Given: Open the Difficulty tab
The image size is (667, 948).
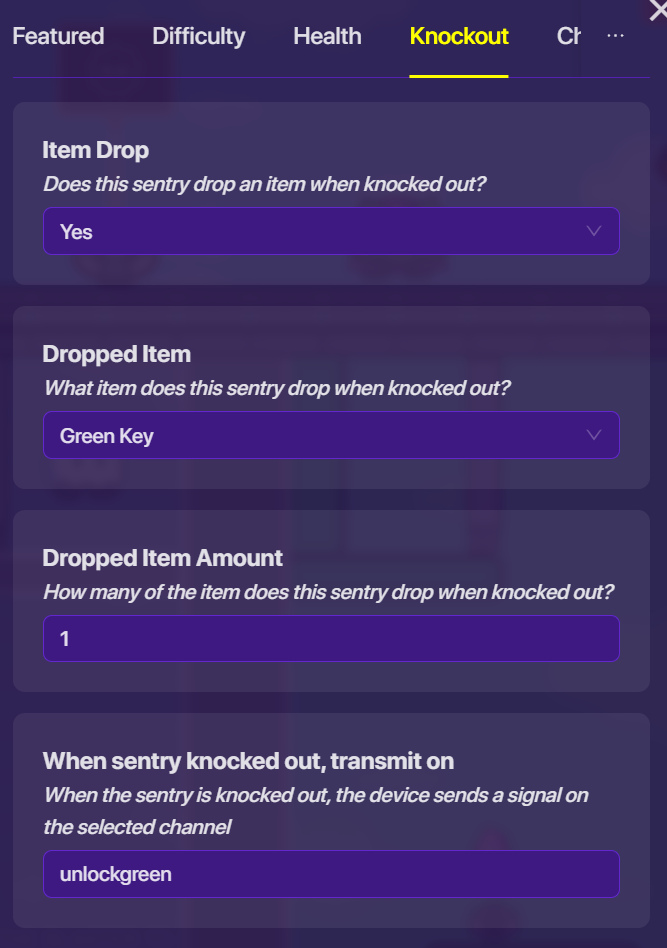Looking at the screenshot, I should [x=198, y=37].
